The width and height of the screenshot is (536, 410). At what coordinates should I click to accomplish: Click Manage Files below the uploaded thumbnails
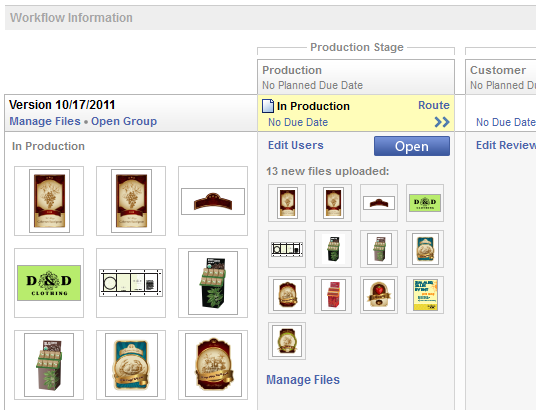[x=303, y=380]
